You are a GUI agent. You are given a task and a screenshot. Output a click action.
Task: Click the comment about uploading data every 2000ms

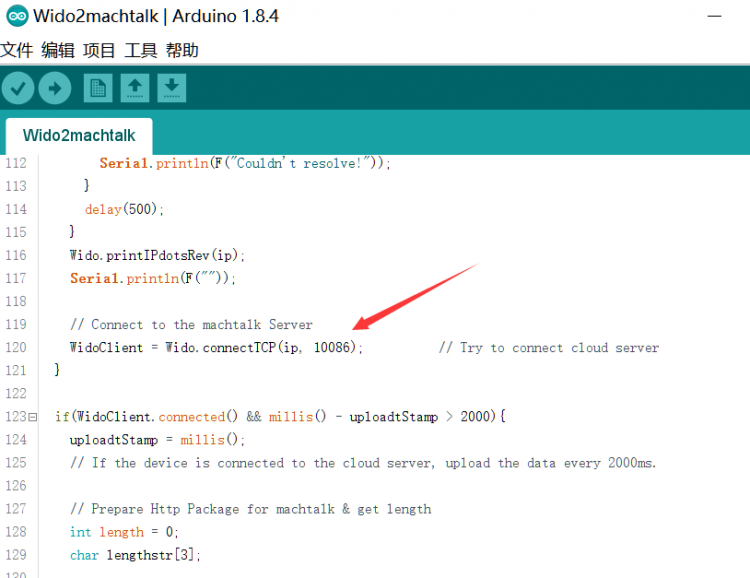tap(363, 463)
